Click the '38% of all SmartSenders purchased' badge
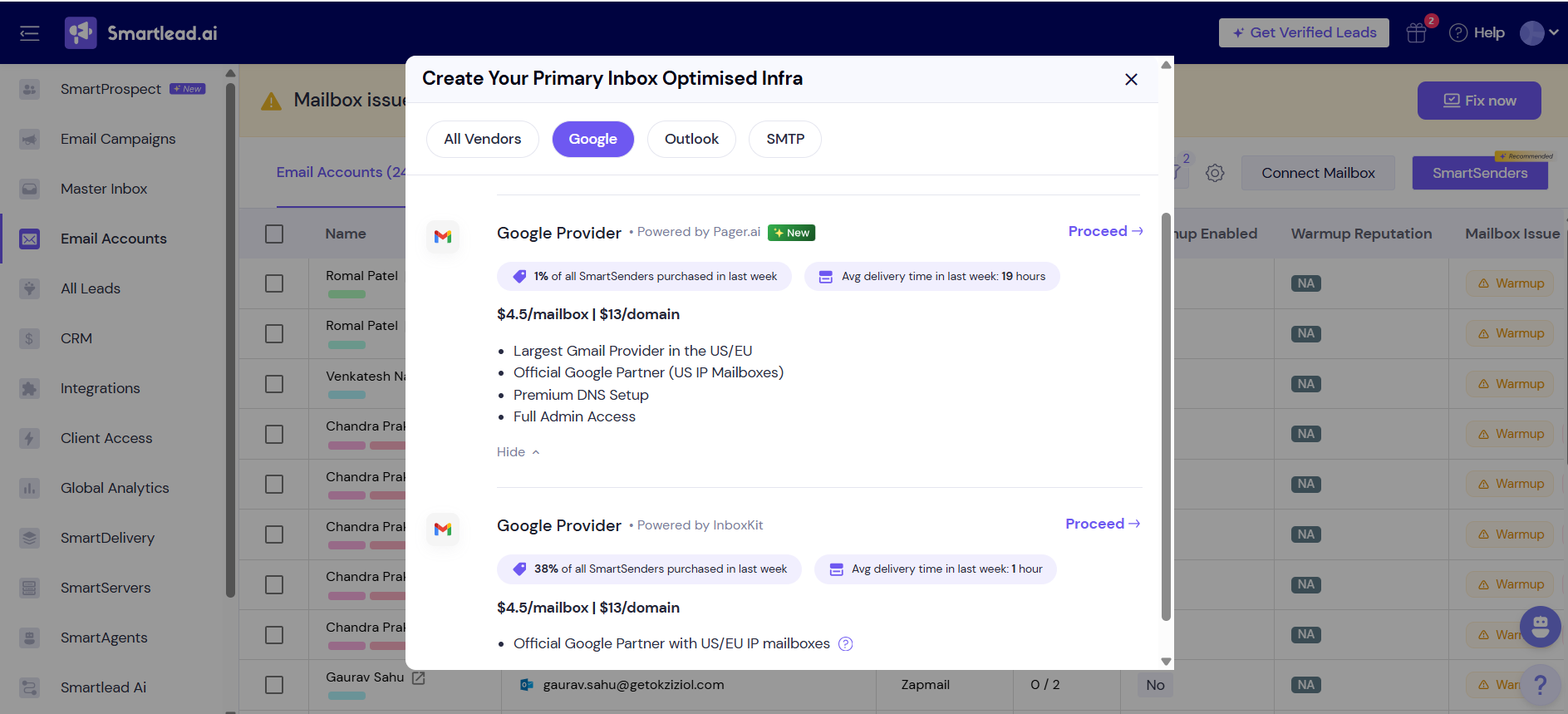The height and width of the screenshot is (714, 1568). [x=649, y=569]
